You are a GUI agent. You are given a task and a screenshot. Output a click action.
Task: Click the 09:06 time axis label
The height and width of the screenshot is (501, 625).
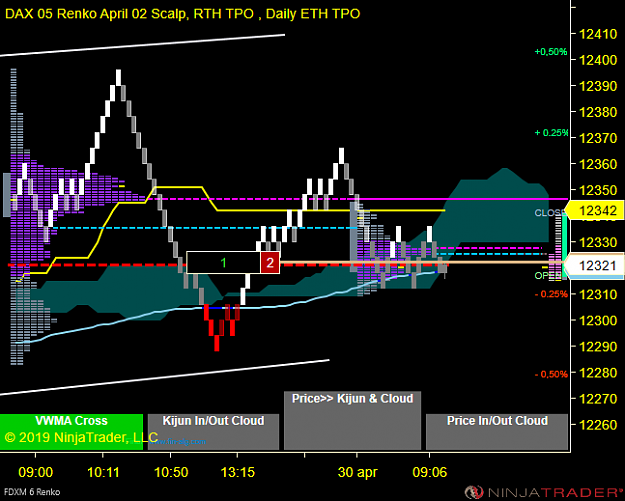pyautogui.click(x=430, y=473)
